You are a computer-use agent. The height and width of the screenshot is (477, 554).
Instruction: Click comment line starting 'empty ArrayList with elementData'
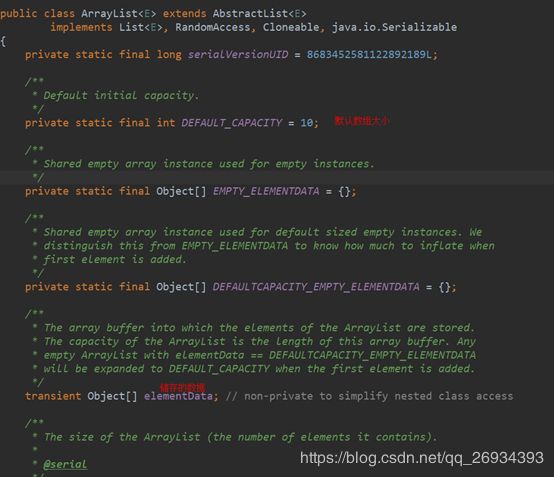coord(260,355)
